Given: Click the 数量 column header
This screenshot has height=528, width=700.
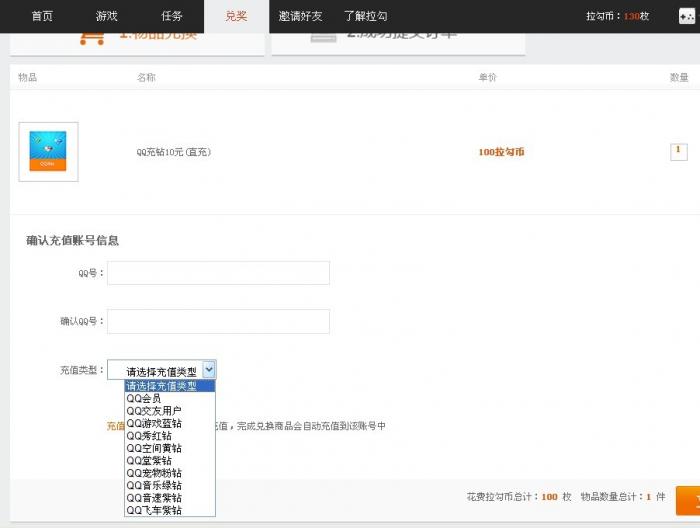Looking at the screenshot, I should click(679, 77).
